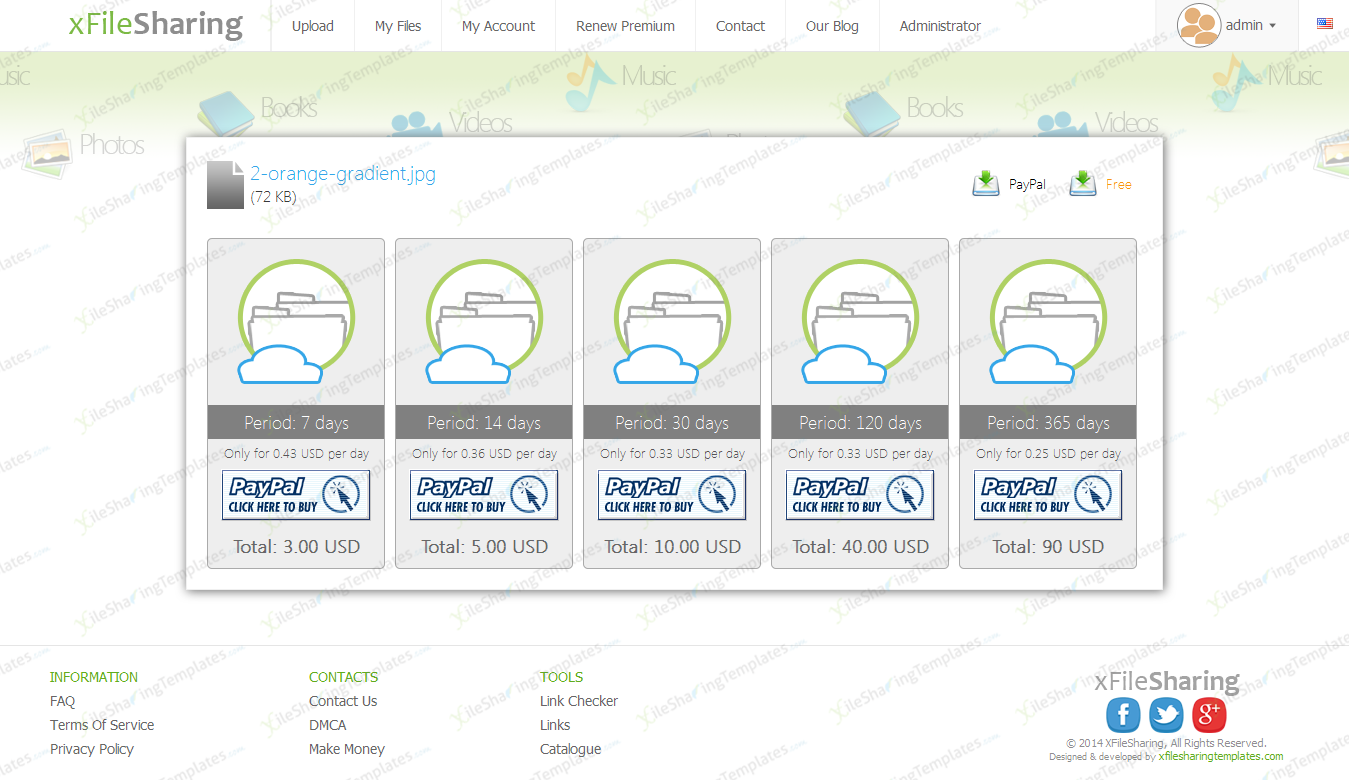The width and height of the screenshot is (1349, 780).
Task: Open the Administrator menu item
Action: (940, 26)
